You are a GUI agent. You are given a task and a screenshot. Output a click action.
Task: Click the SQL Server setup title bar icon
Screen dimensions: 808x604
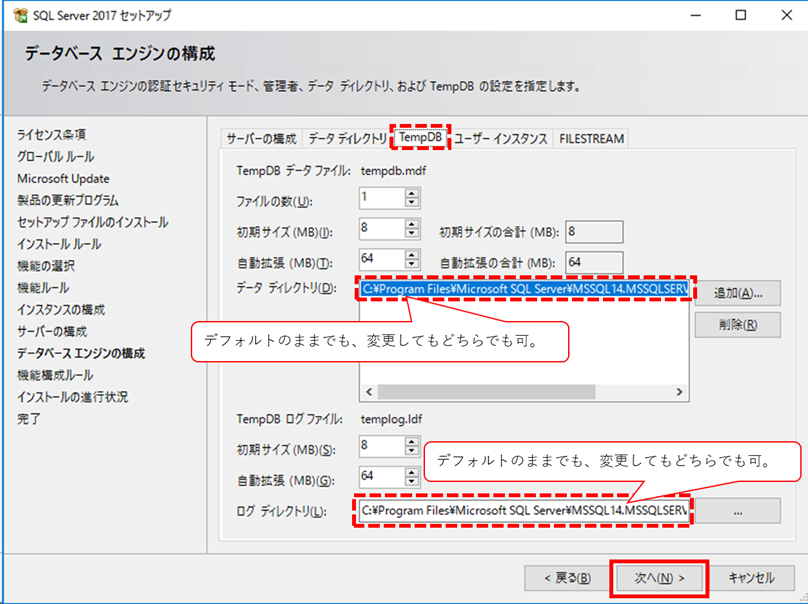coord(21,15)
